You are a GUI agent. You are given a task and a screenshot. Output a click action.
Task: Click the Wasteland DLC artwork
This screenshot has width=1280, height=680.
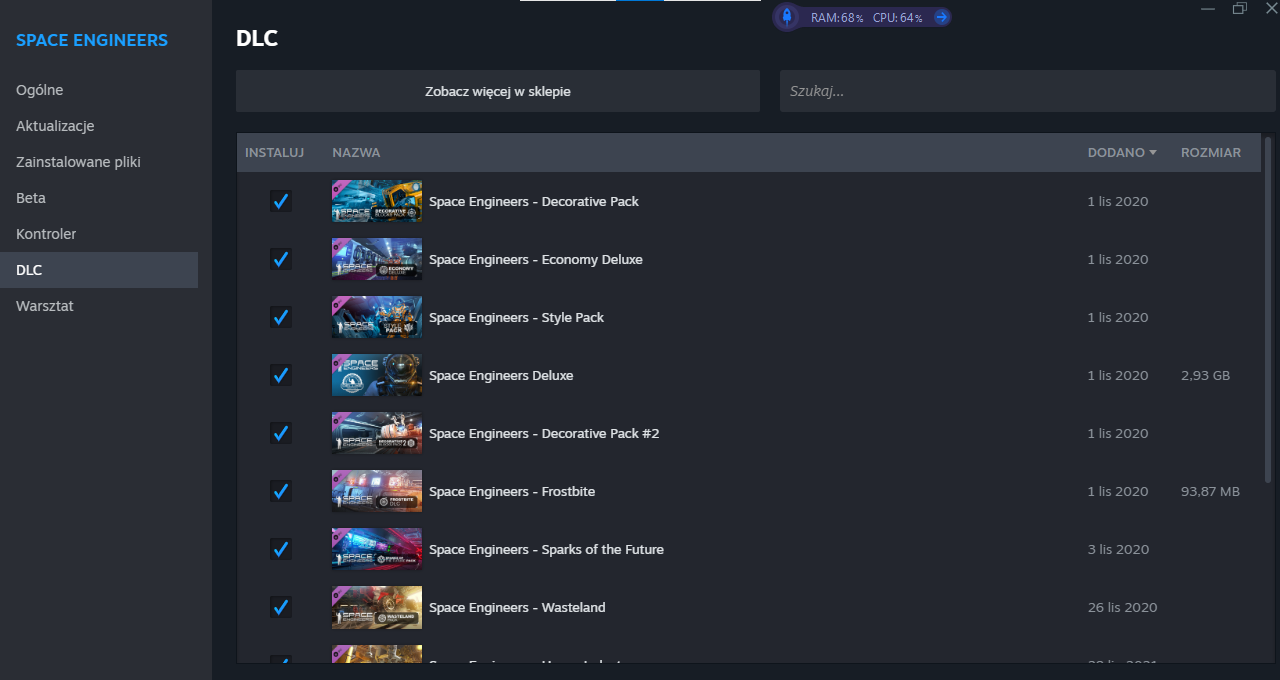376,607
